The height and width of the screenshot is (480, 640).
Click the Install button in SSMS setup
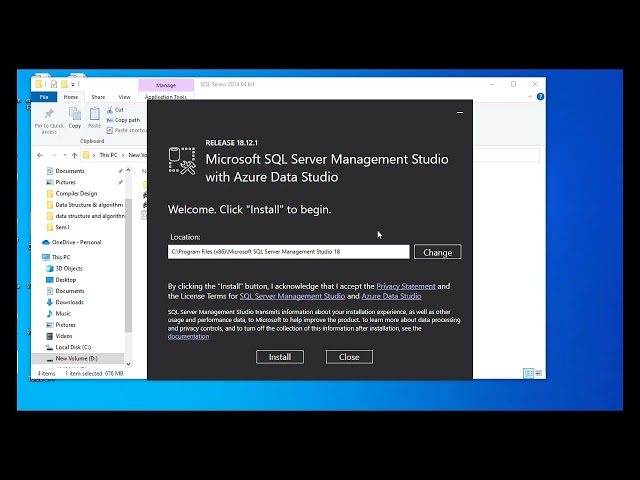click(280, 357)
